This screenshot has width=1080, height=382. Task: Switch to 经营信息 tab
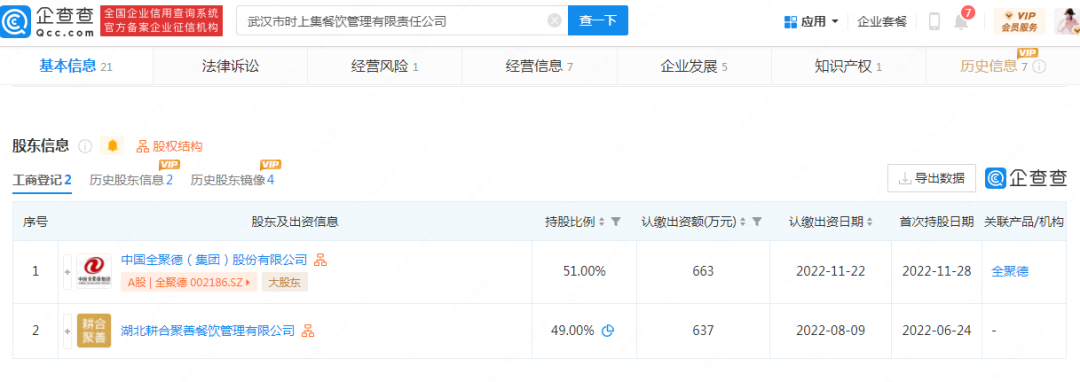(x=539, y=67)
